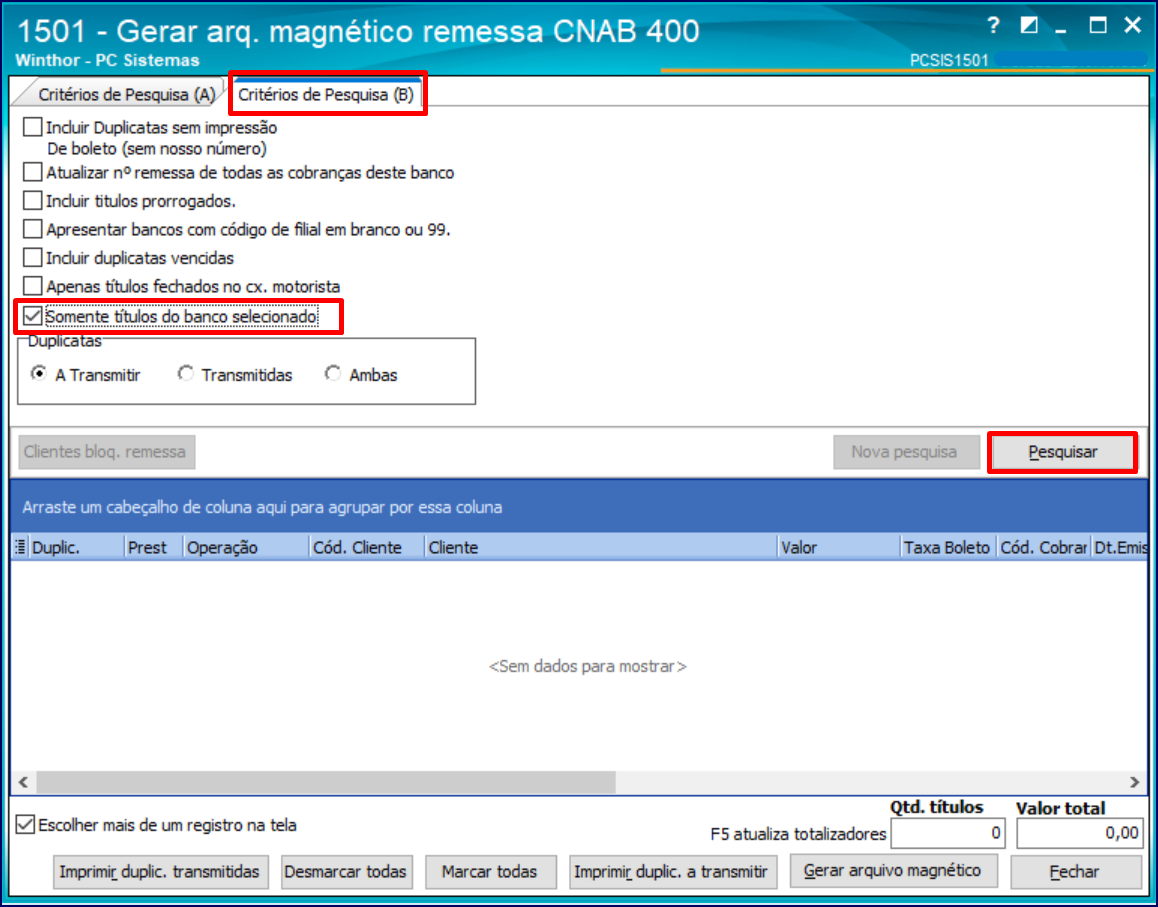1158x907 pixels.
Task: Uncheck Somente títulos do banco selecionado
Action: (32, 316)
